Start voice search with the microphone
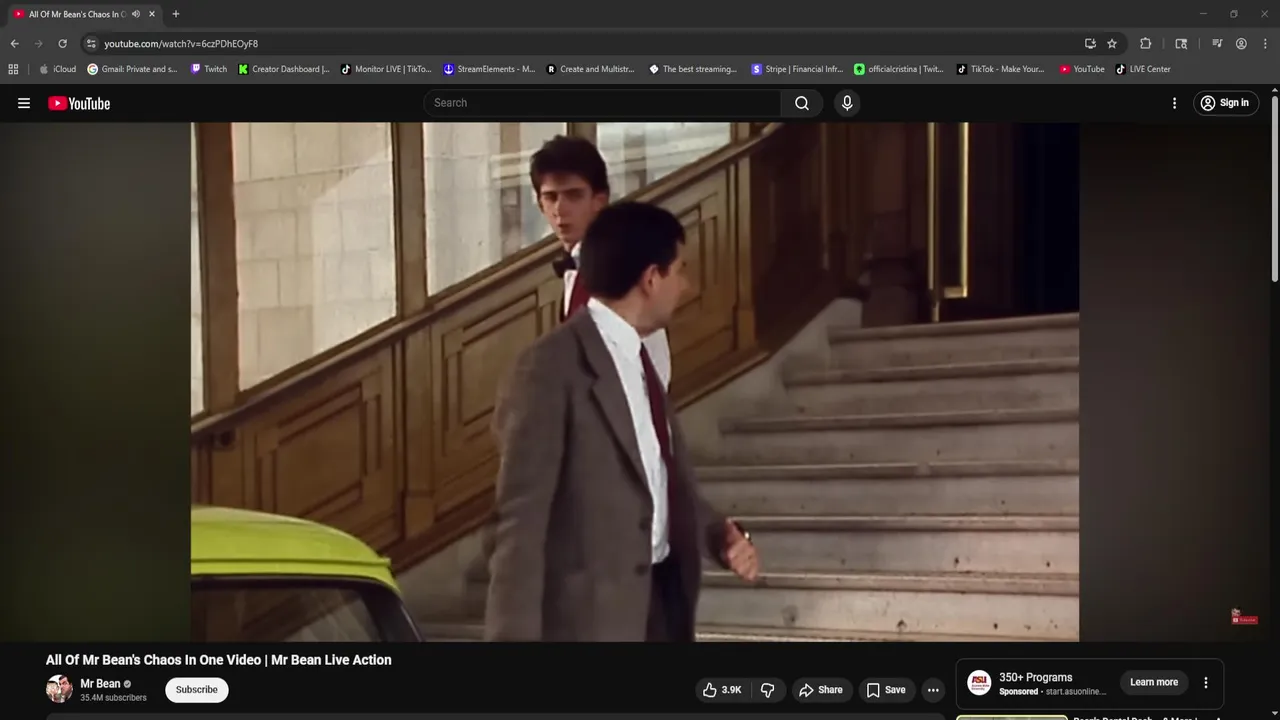 (847, 103)
